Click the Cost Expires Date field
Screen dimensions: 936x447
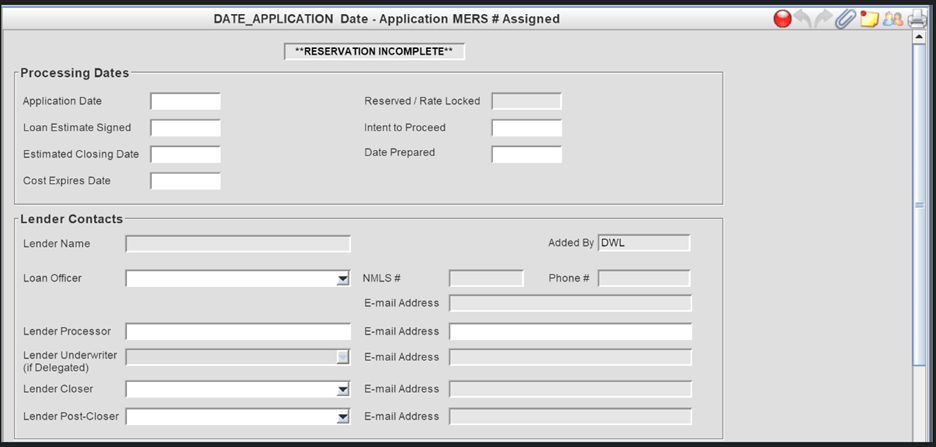click(185, 181)
